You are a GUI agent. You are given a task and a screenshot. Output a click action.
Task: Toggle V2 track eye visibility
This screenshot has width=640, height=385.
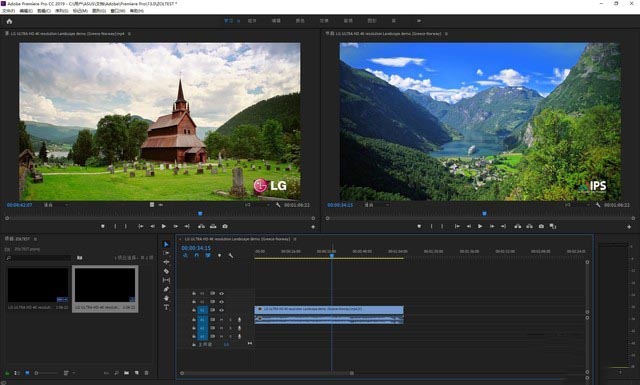coord(221,302)
